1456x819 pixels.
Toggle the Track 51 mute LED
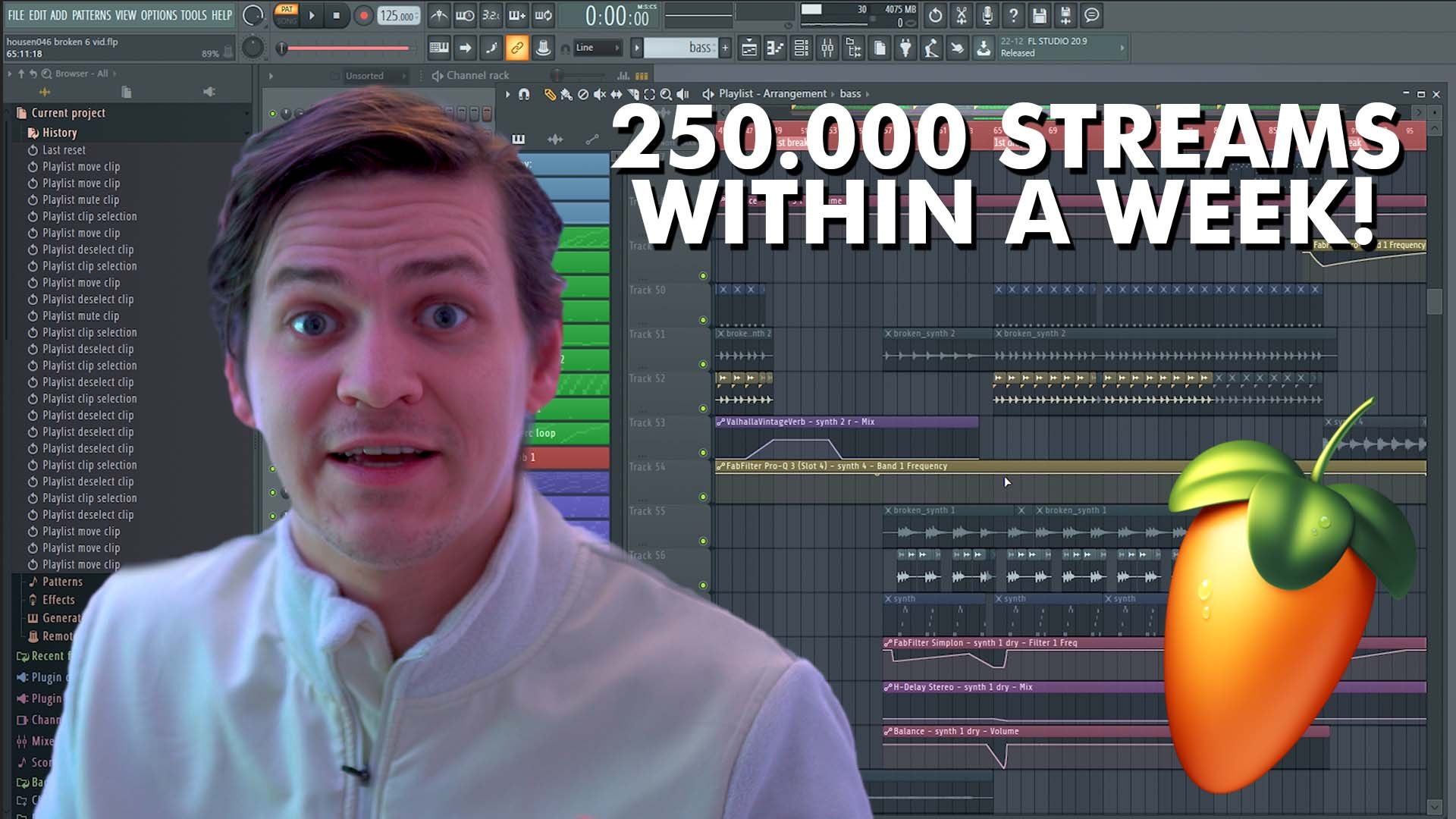pos(703,365)
